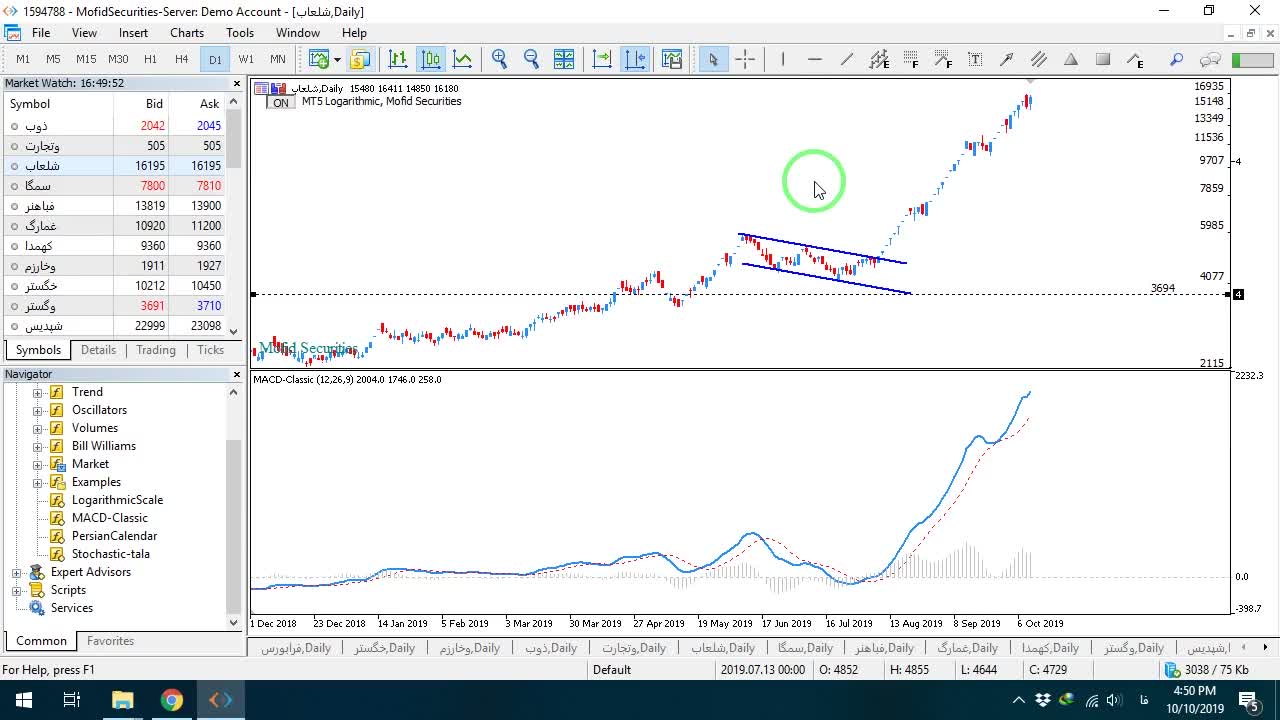Open File Explorer from taskbar
Image resolution: width=1280 pixels, height=720 pixels.
point(122,700)
